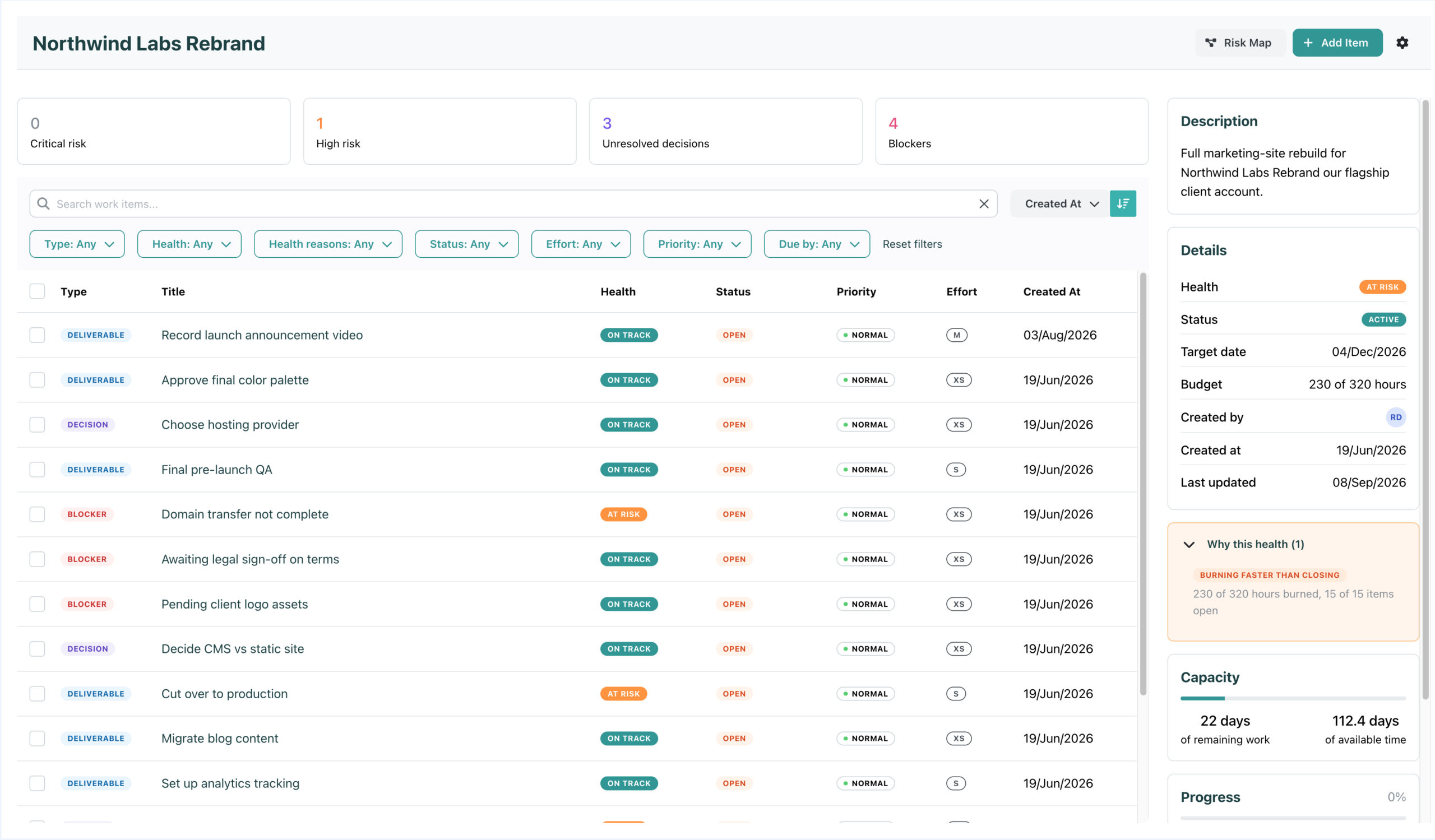Screen dimensions: 1435x840
Task: Open the Blockers summary card
Action: click(x=1011, y=132)
